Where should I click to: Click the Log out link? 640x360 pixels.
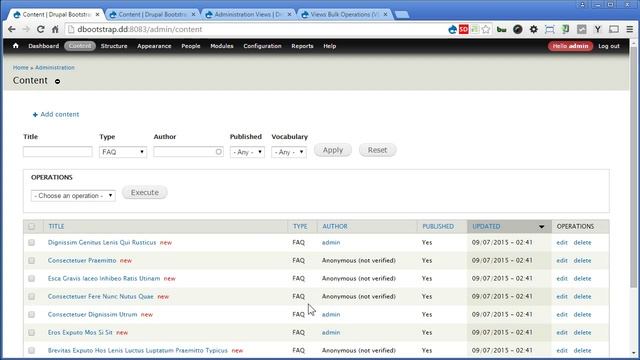click(x=609, y=46)
